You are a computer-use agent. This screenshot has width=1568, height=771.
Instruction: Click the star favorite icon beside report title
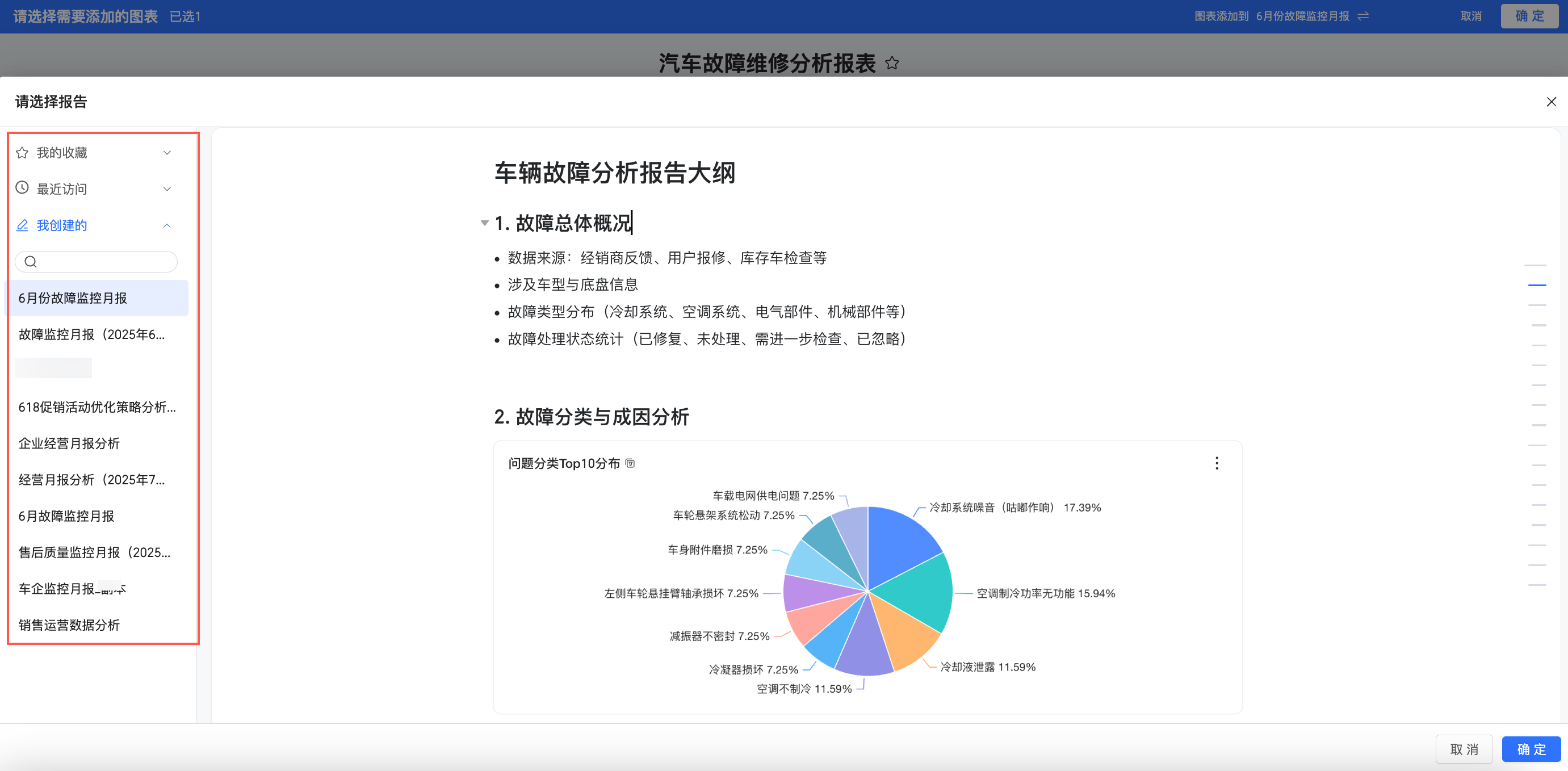tap(892, 63)
